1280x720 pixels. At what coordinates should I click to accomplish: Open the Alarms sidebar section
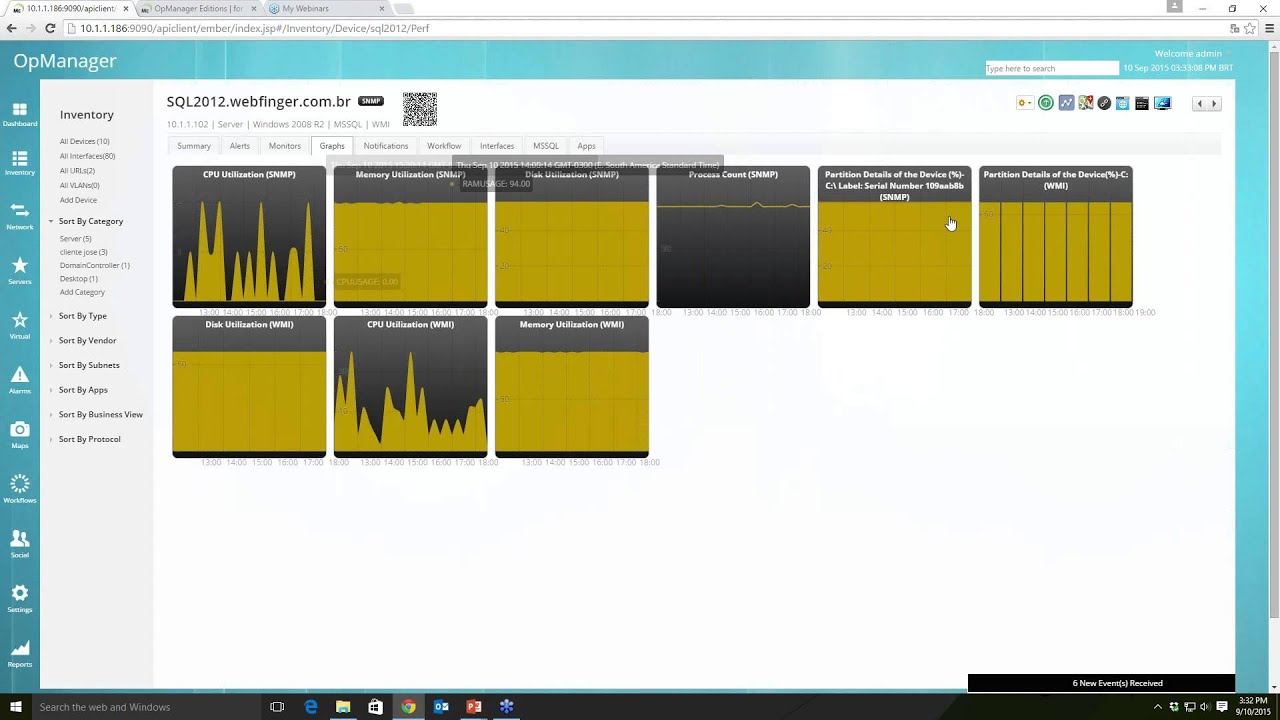point(20,380)
